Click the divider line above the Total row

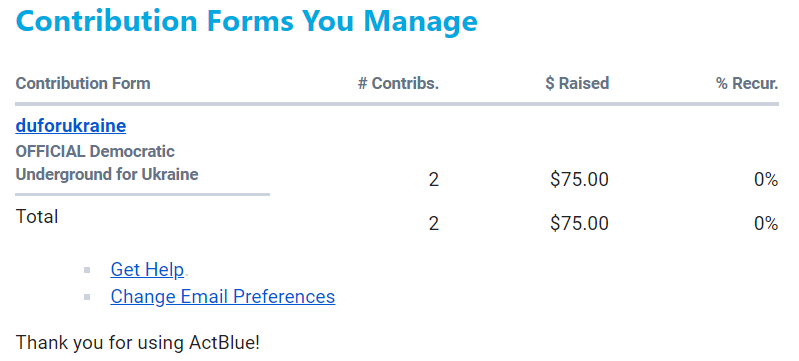143,194
